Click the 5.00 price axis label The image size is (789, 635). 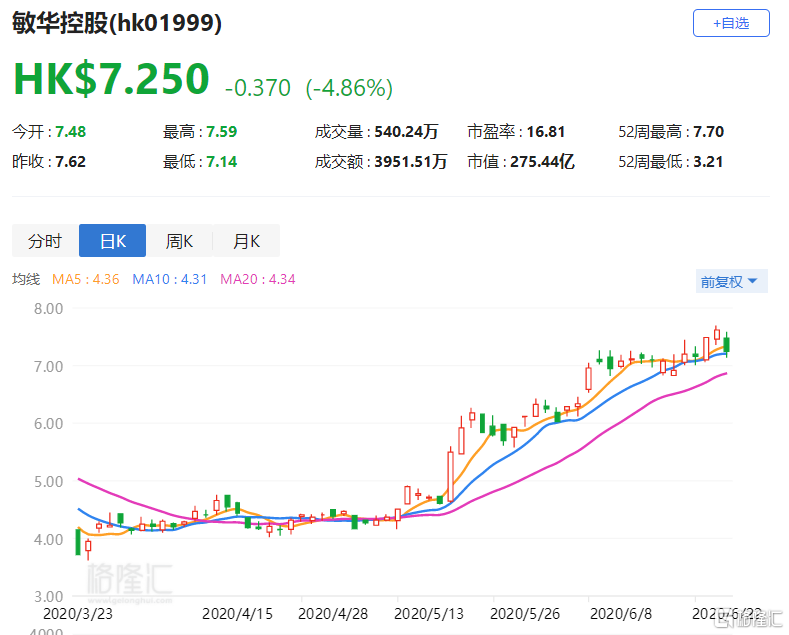tap(49, 482)
